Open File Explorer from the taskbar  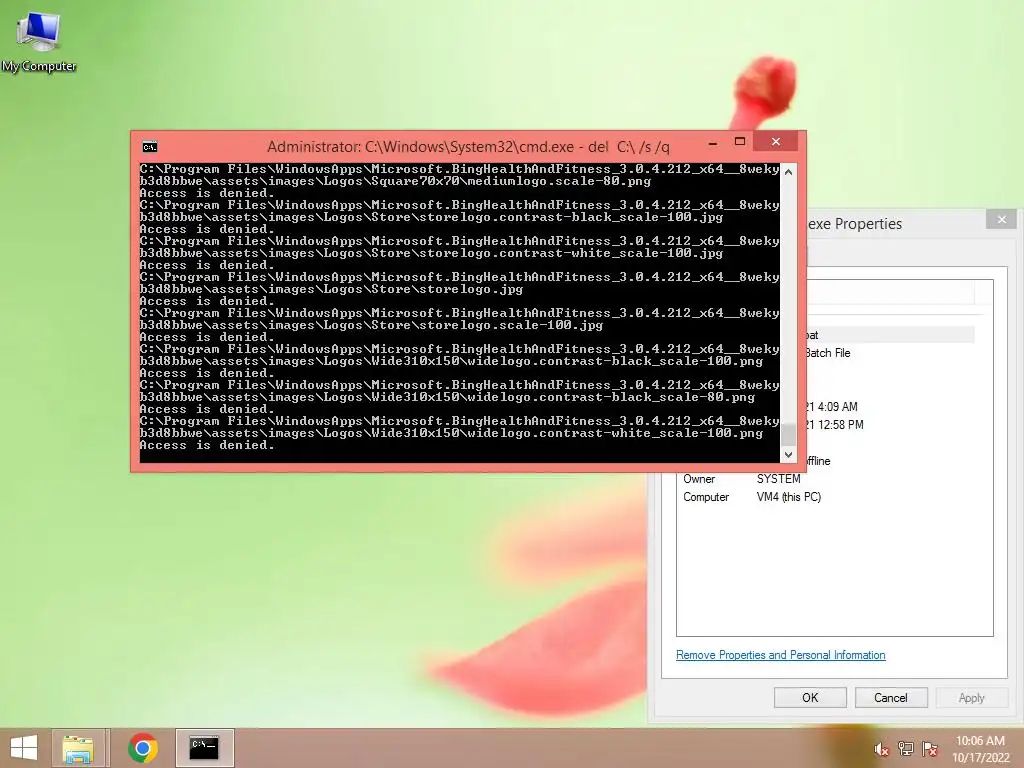pos(78,748)
